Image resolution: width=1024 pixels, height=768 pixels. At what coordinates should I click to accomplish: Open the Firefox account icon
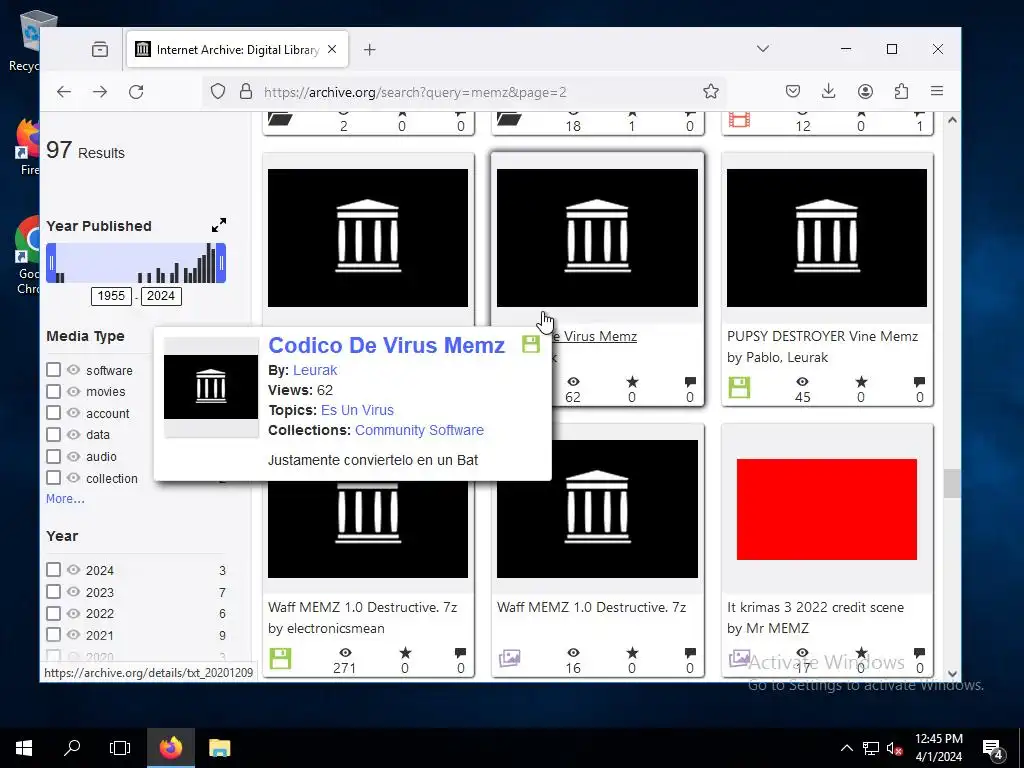pyautogui.click(x=865, y=91)
